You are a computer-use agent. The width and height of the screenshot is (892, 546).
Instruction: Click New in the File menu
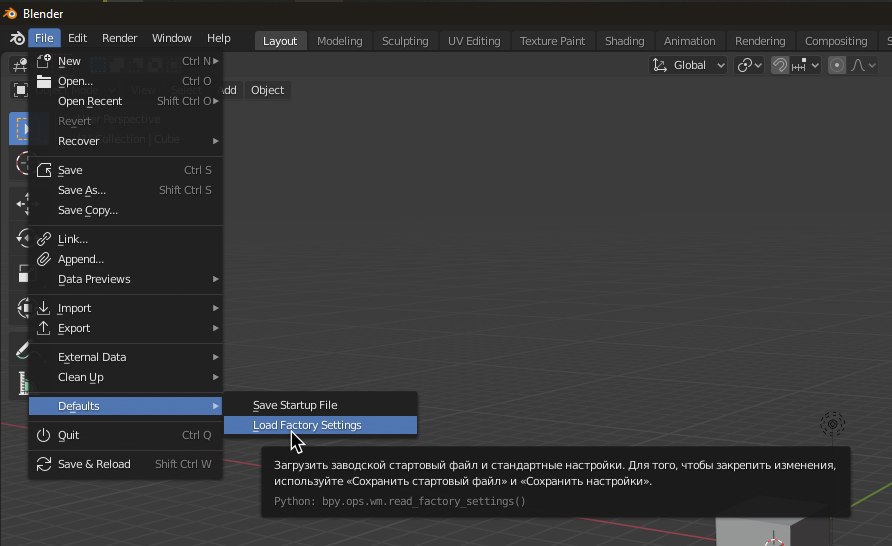click(x=125, y=61)
